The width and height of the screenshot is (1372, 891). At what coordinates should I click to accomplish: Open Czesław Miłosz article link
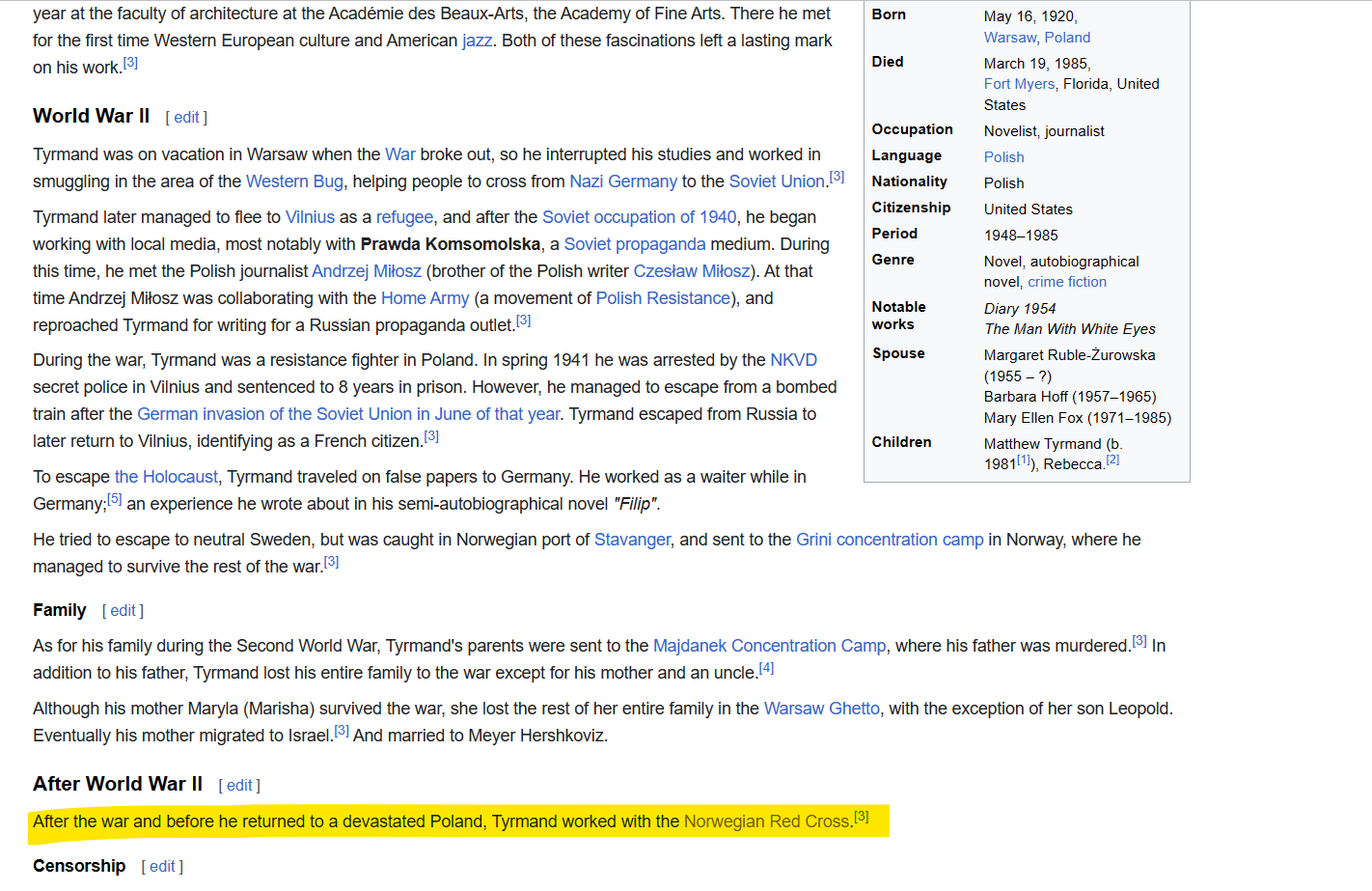pyautogui.click(x=691, y=271)
